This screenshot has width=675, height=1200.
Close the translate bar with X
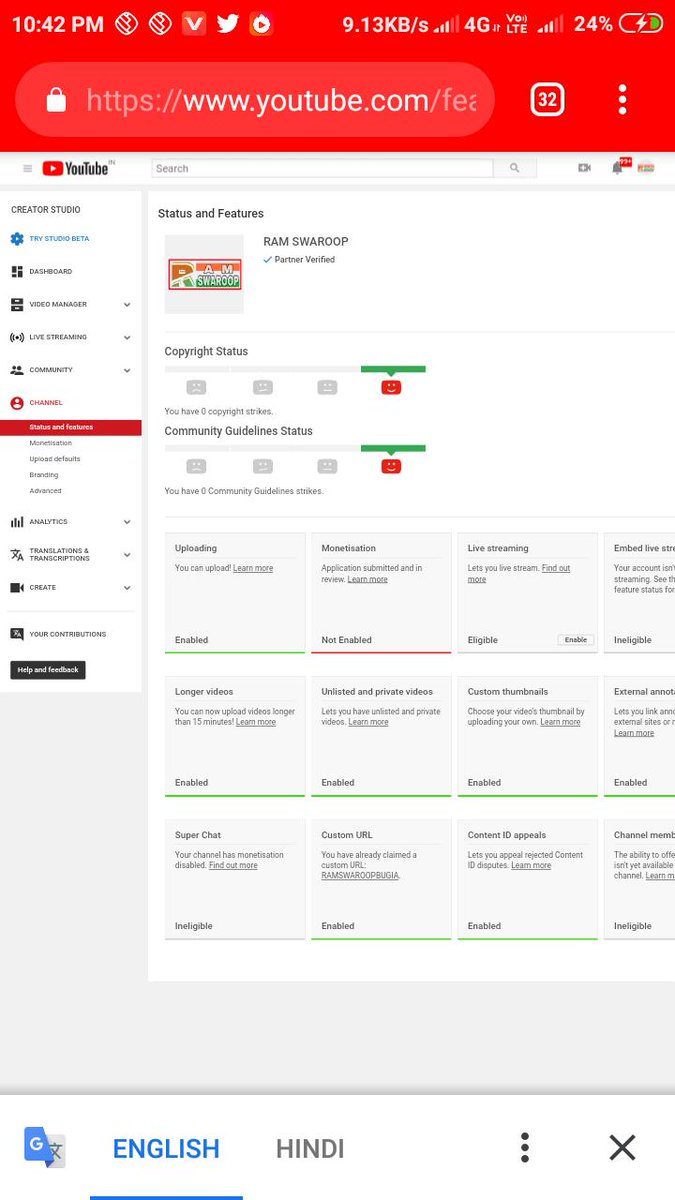pos(622,1147)
